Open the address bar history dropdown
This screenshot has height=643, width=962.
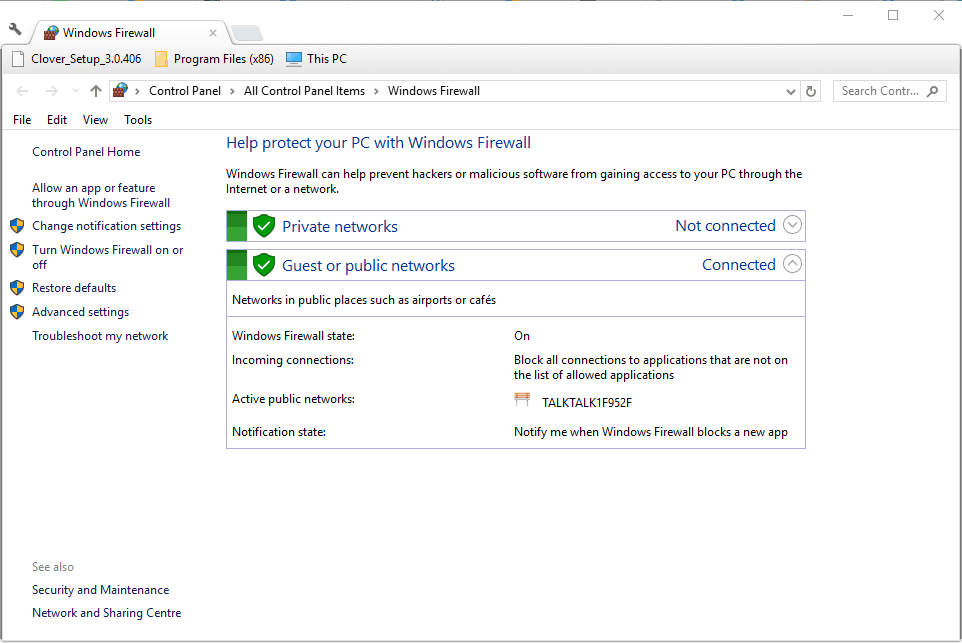click(x=790, y=91)
